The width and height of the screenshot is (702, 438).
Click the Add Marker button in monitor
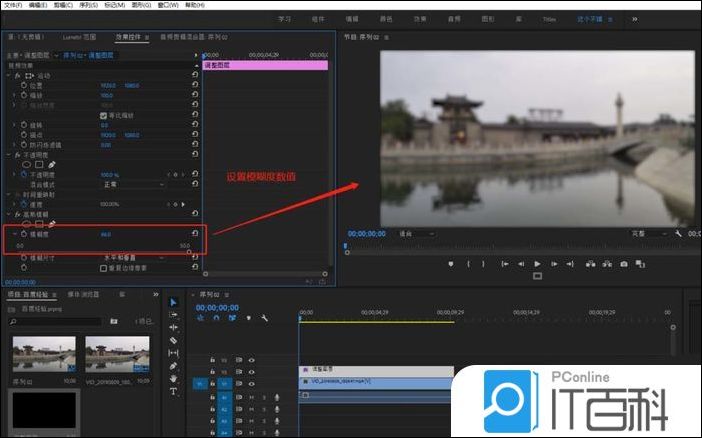[451, 264]
